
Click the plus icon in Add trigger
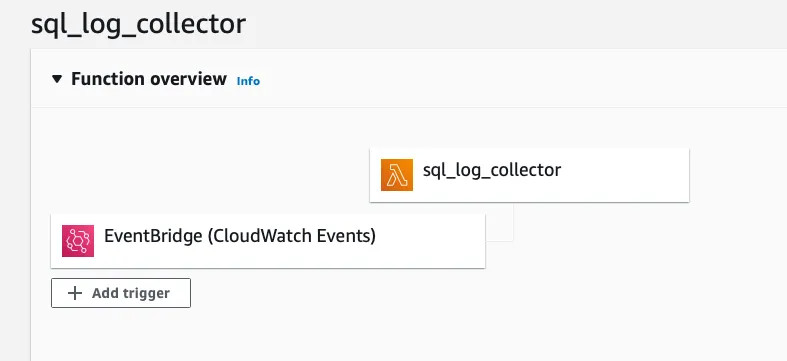(75, 293)
